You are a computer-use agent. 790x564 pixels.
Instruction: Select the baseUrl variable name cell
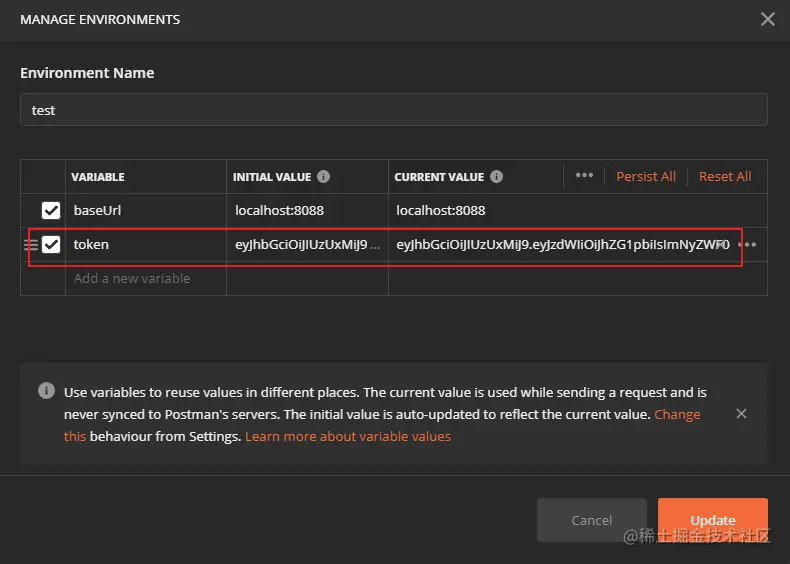point(146,210)
